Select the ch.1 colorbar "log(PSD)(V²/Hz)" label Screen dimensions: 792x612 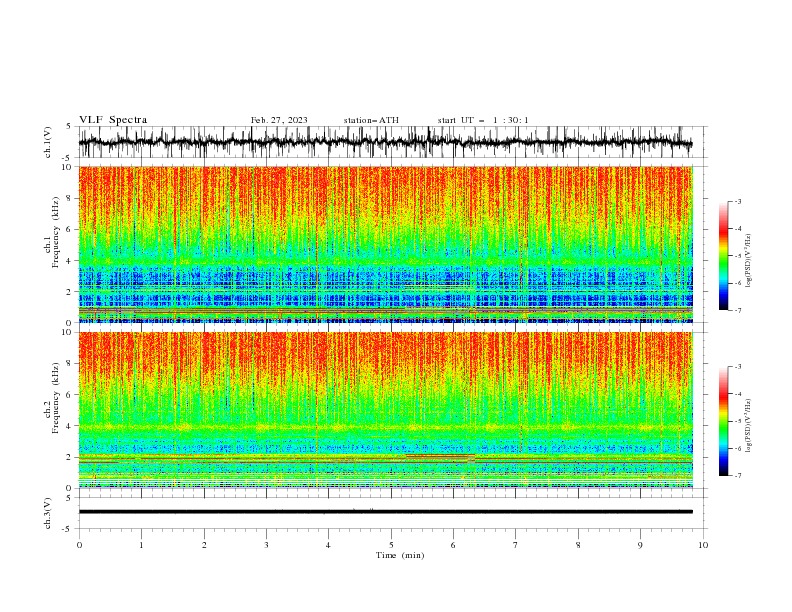coord(748,261)
